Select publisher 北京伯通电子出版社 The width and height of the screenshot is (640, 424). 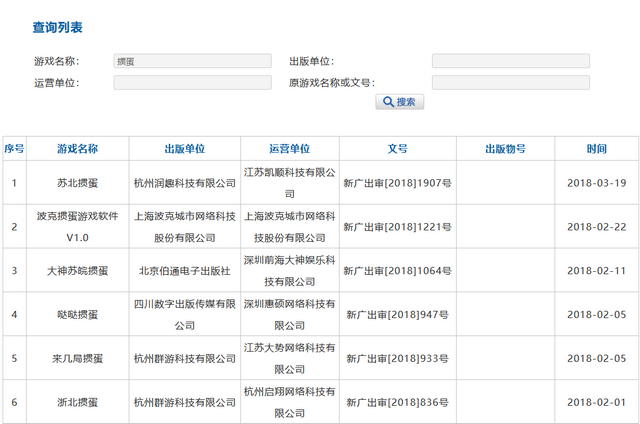(185, 271)
